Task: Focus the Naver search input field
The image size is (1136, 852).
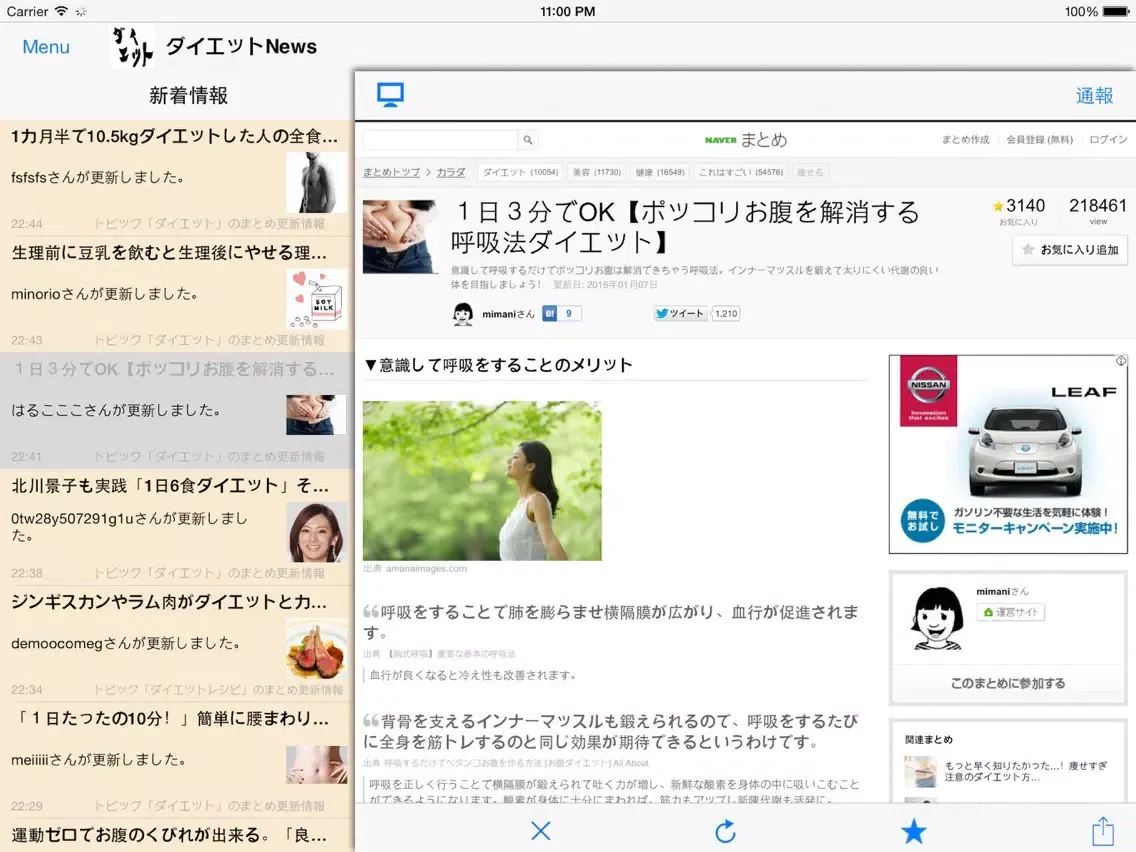Action: coord(440,140)
